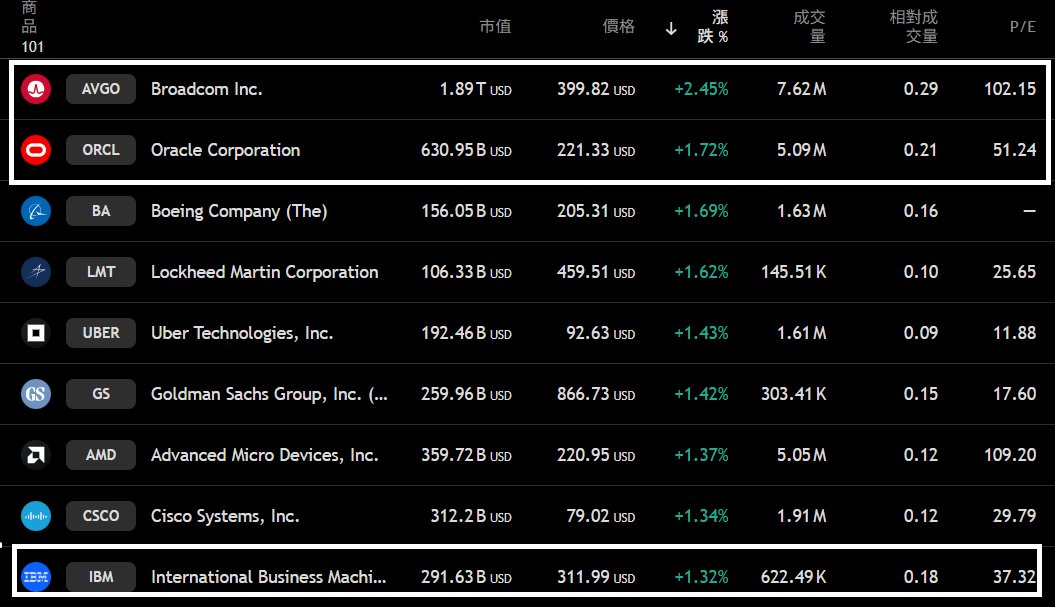Click the P/E column header
The height and width of the screenshot is (607, 1055).
[x=1022, y=27]
